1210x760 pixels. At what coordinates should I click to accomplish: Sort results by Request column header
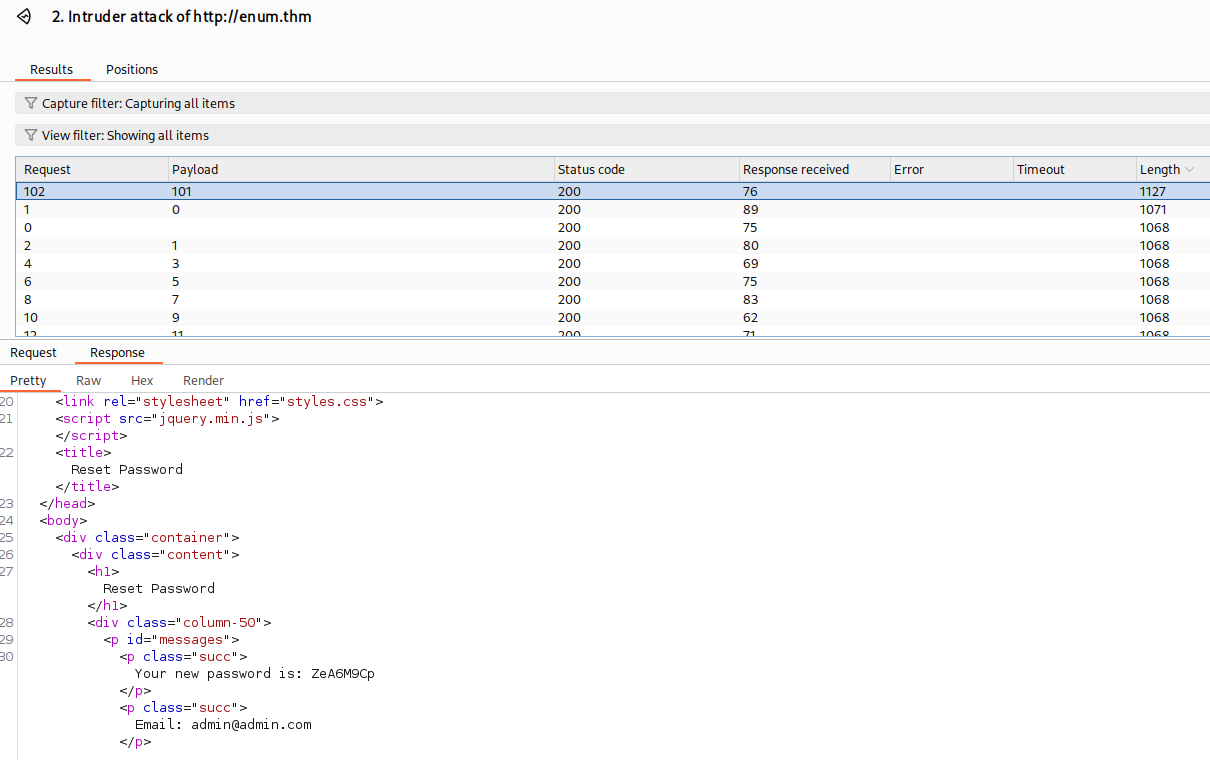click(x=92, y=170)
